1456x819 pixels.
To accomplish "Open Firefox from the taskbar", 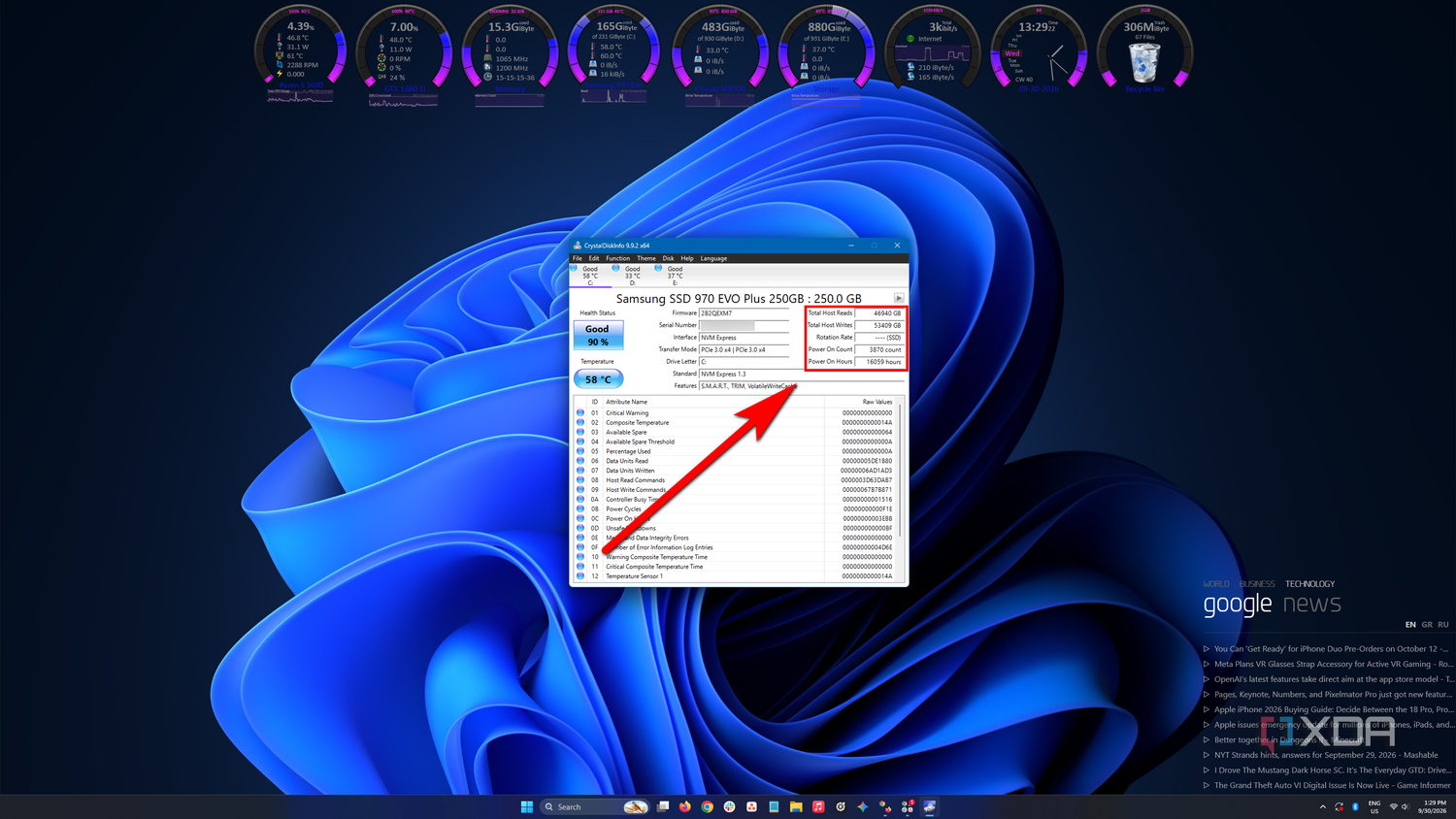I will pos(685,806).
